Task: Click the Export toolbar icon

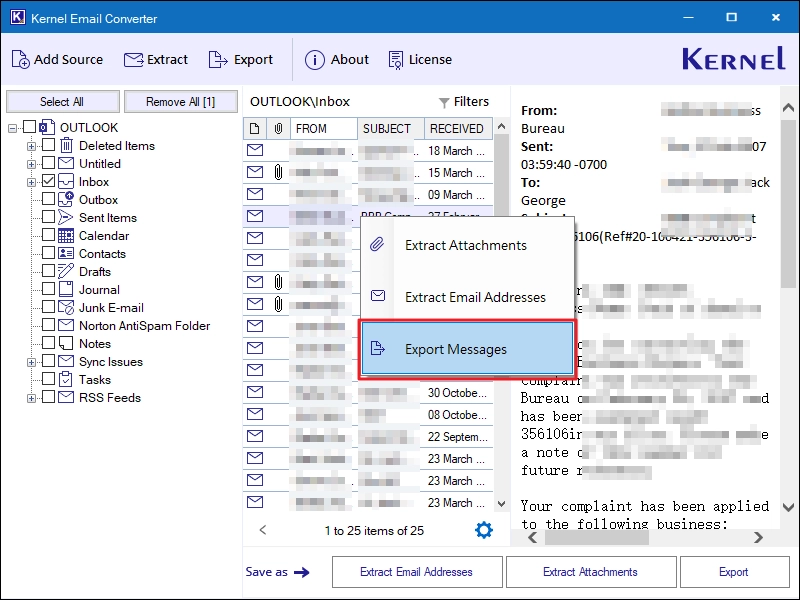Action: pos(218,60)
